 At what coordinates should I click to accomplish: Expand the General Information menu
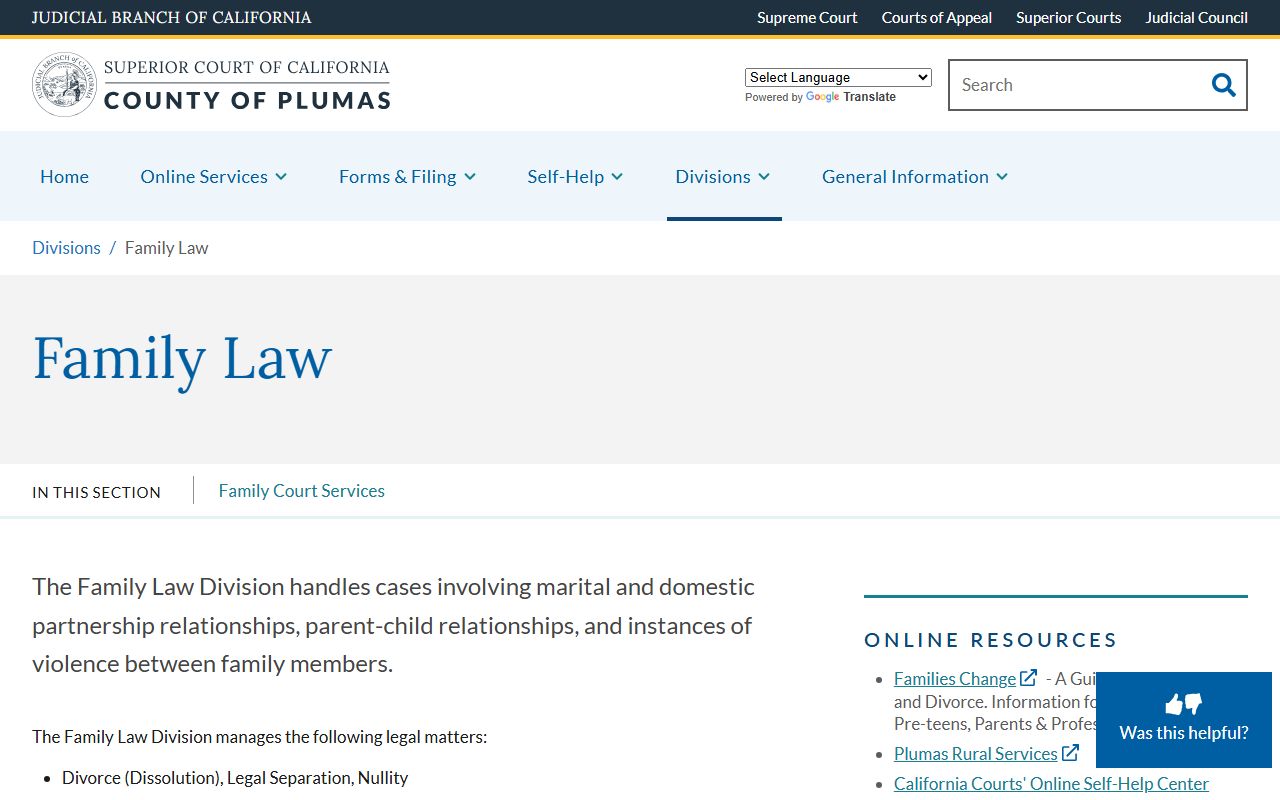[x=915, y=176]
